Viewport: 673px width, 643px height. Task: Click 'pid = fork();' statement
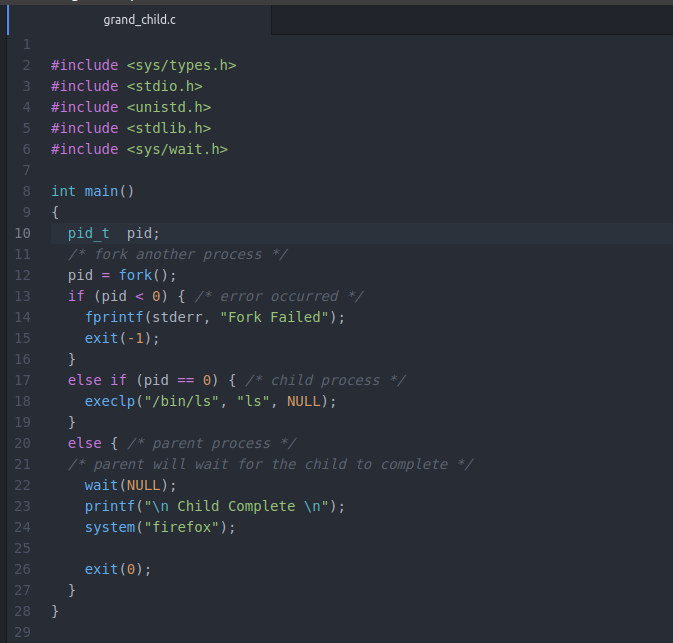tap(122, 275)
